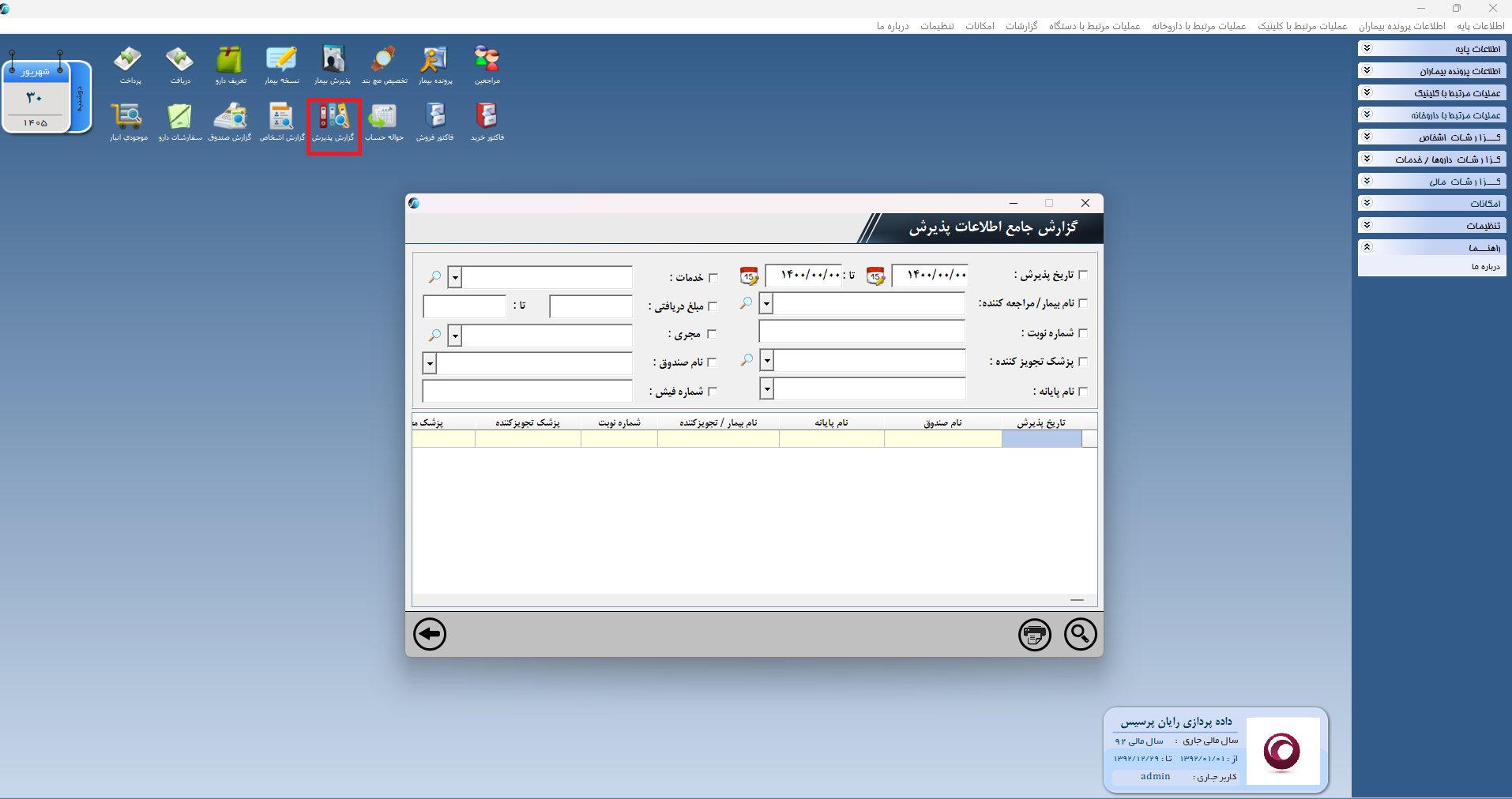Click the حواله حساب account transfer icon
Image resolution: width=1512 pixels, height=799 pixels.
pyautogui.click(x=384, y=122)
